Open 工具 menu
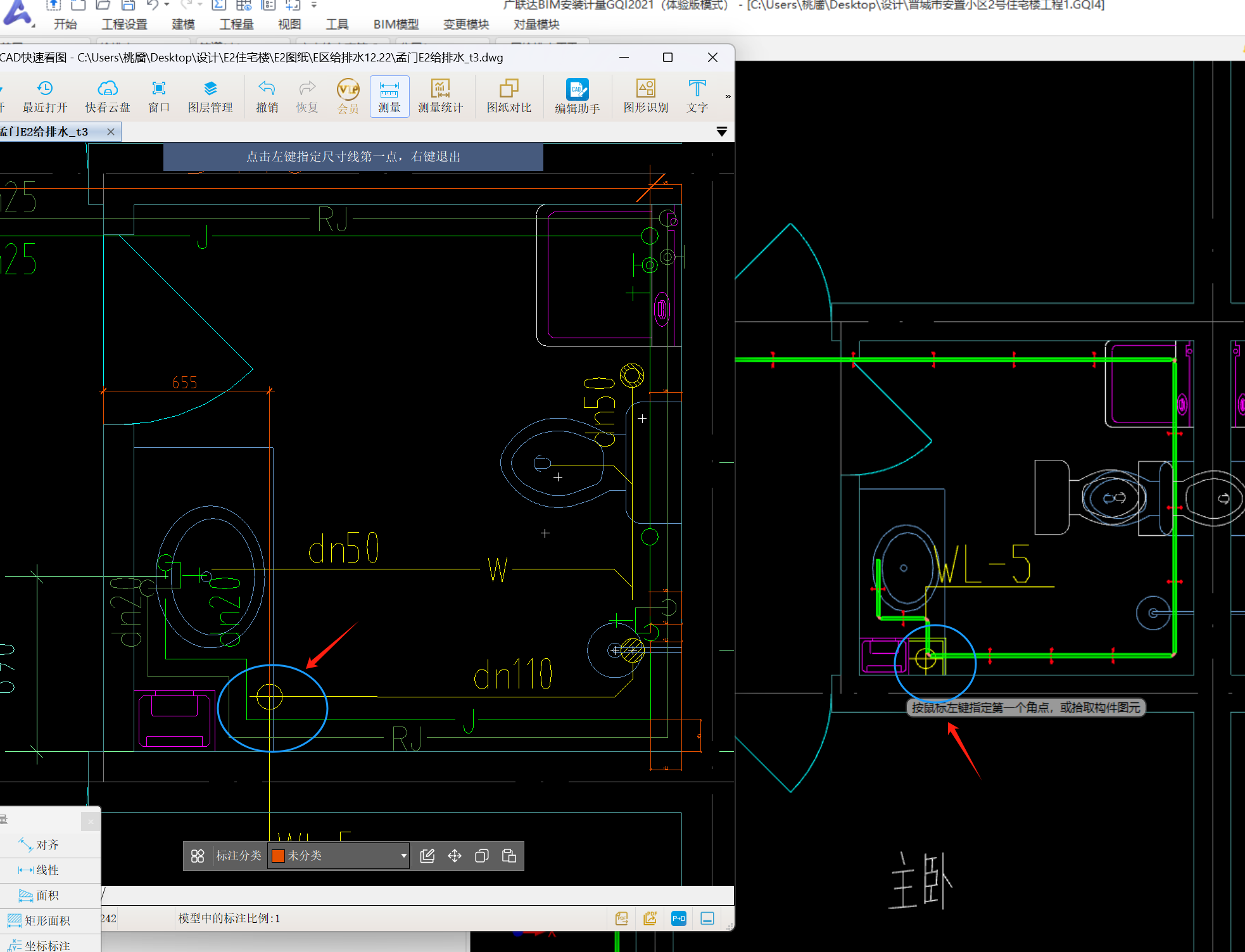The width and height of the screenshot is (1245, 952). (x=337, y=24)
